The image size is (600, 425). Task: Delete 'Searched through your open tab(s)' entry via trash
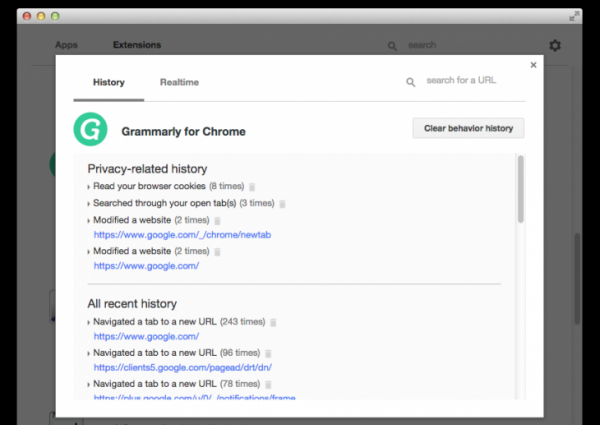click(x=282, y=204)
